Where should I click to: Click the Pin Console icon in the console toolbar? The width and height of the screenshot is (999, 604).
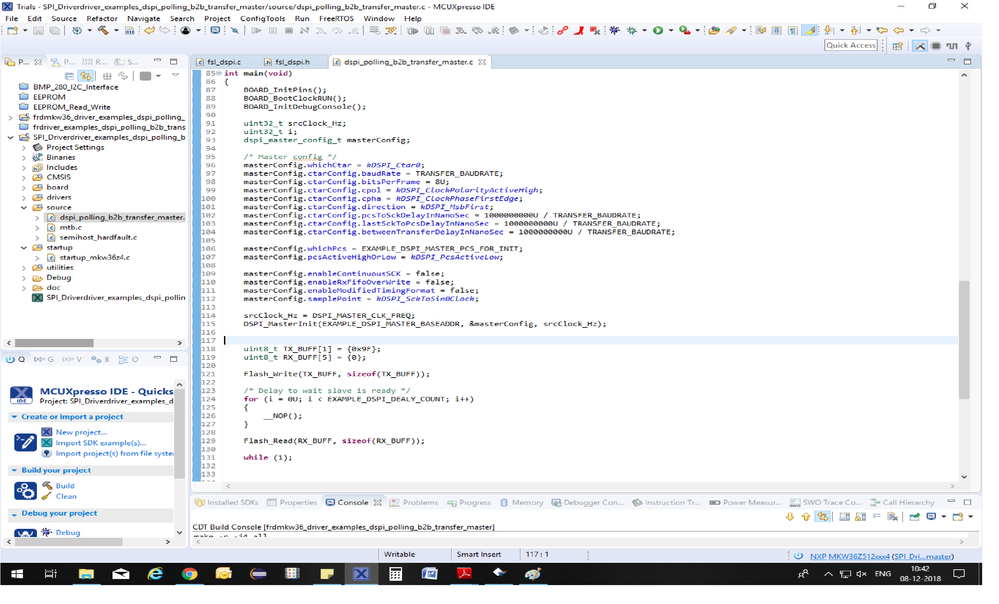click(x=914, y=517)
